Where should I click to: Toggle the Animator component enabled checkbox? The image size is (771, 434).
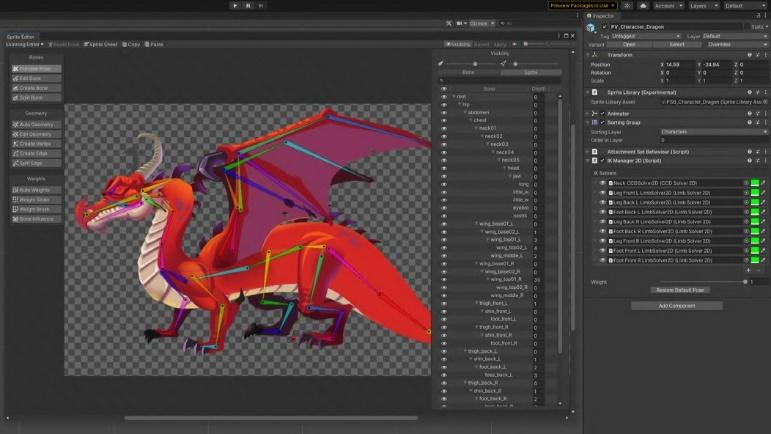point(603,114)
